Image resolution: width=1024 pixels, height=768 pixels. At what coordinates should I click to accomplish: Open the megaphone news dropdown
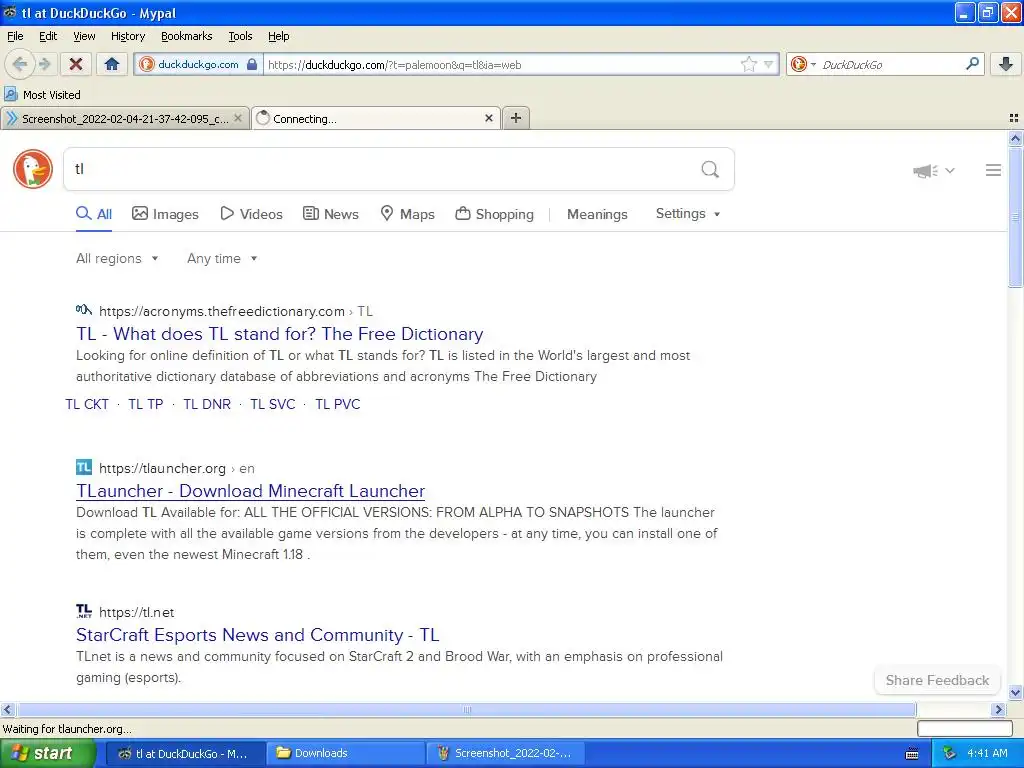(x=934, y=170)
